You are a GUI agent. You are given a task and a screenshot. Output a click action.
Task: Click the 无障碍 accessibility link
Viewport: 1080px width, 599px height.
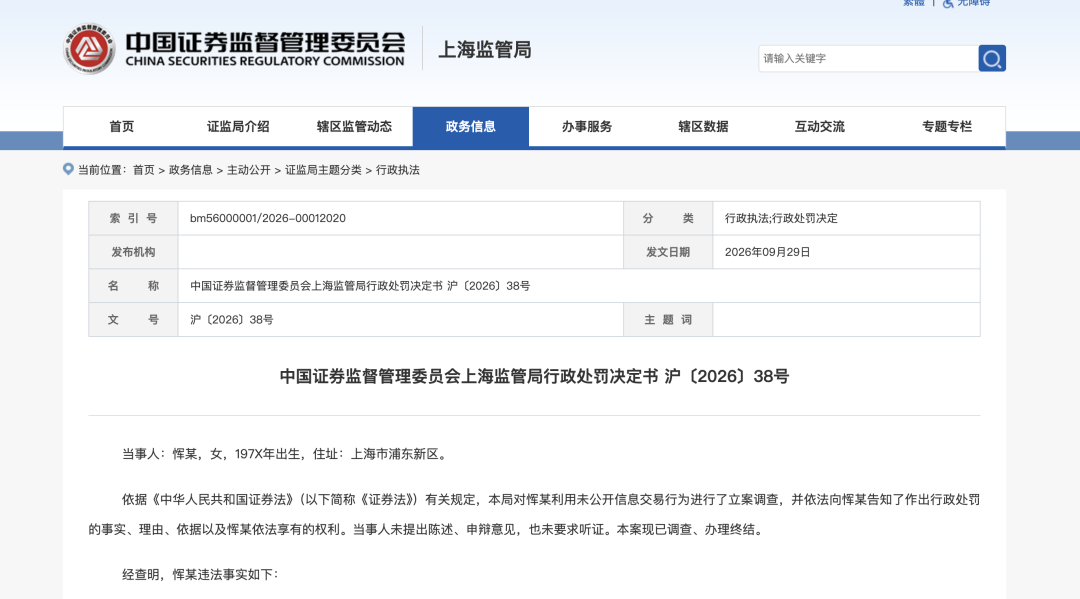click(x=973, y=3)
